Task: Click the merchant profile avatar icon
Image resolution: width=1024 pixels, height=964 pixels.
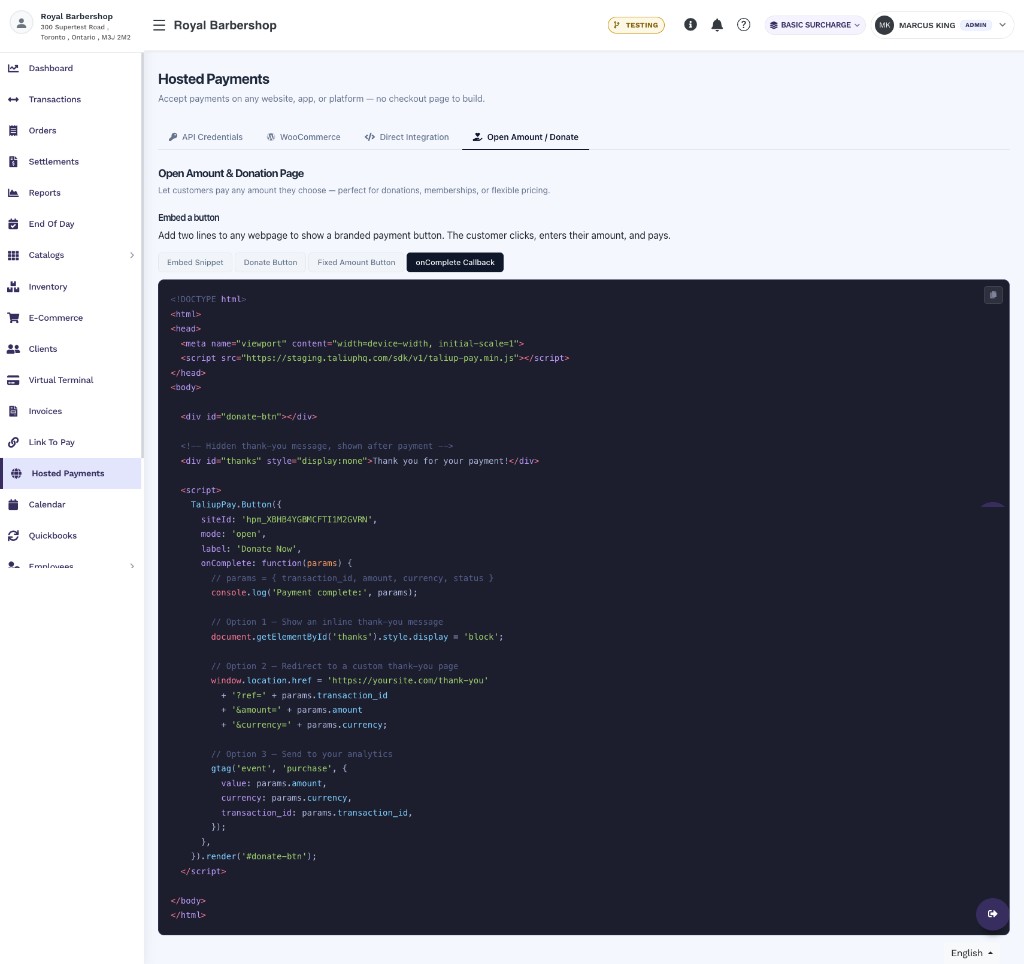Action: (22, 23)
